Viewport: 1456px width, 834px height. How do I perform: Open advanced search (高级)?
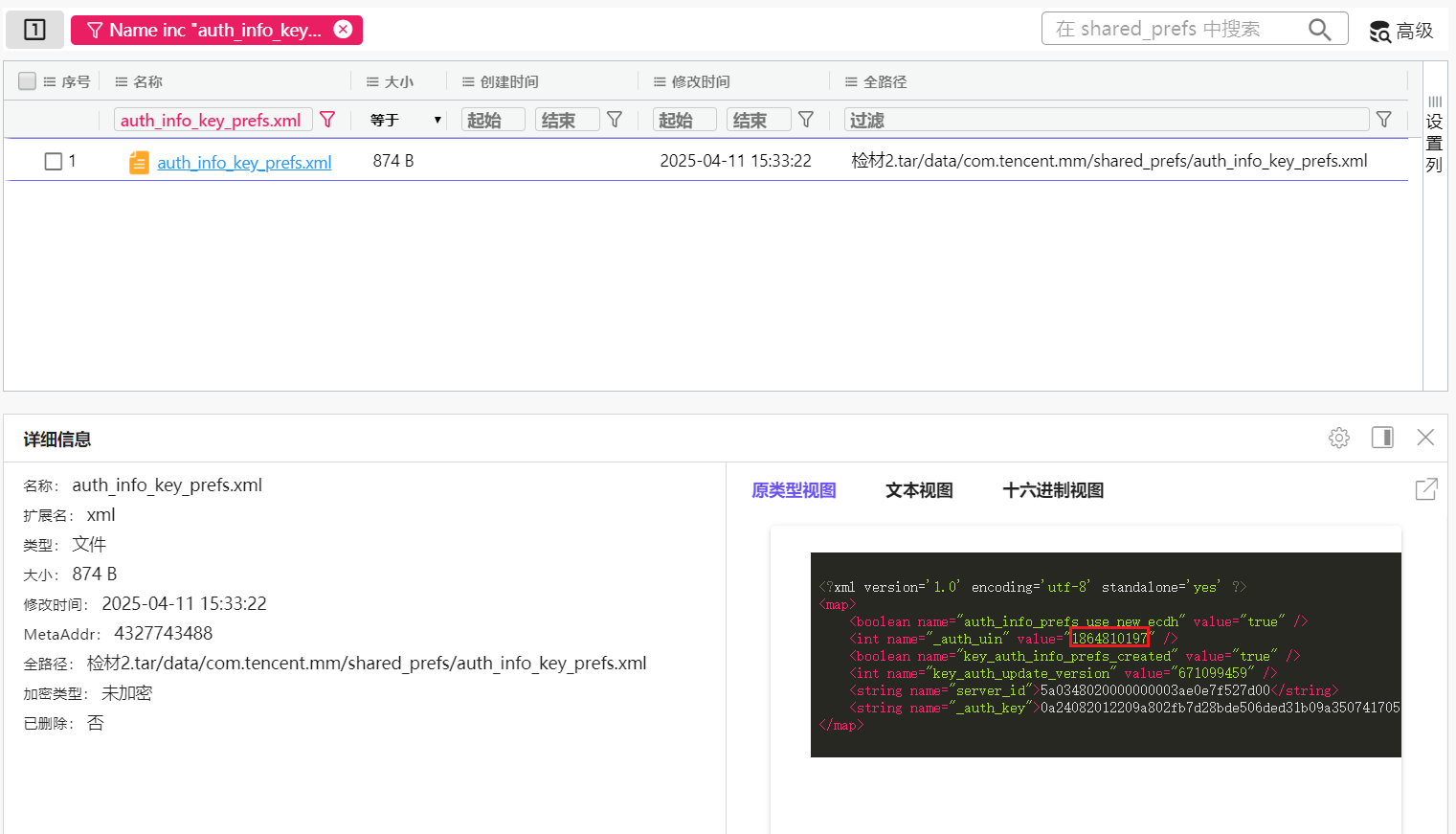1401,31
